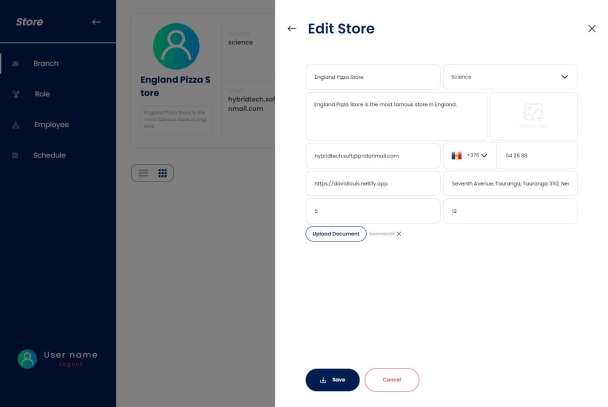Click the Seventh Avenue address field
608x407 pixels.
click(x=510, y=184)
